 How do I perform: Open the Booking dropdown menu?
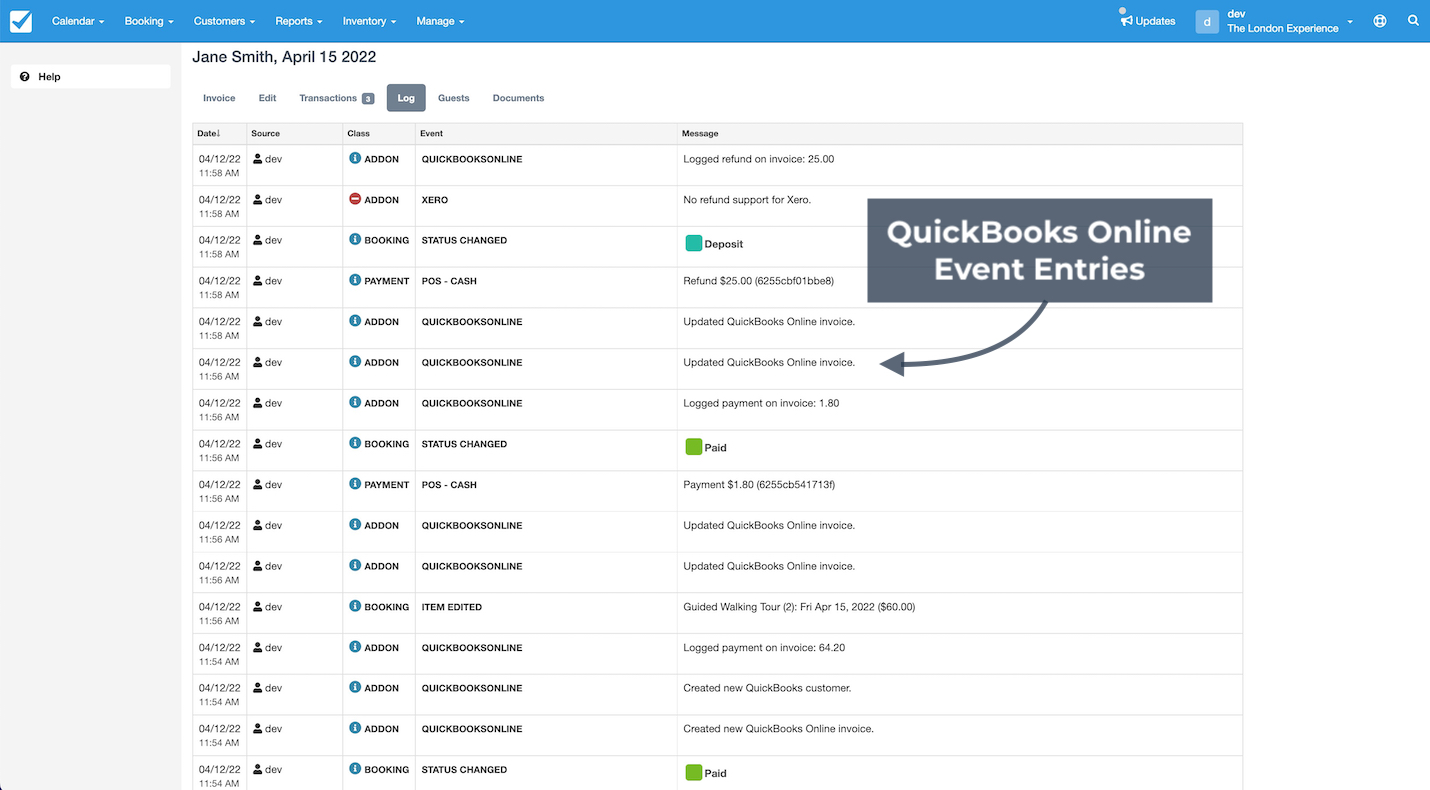(149, 21)
